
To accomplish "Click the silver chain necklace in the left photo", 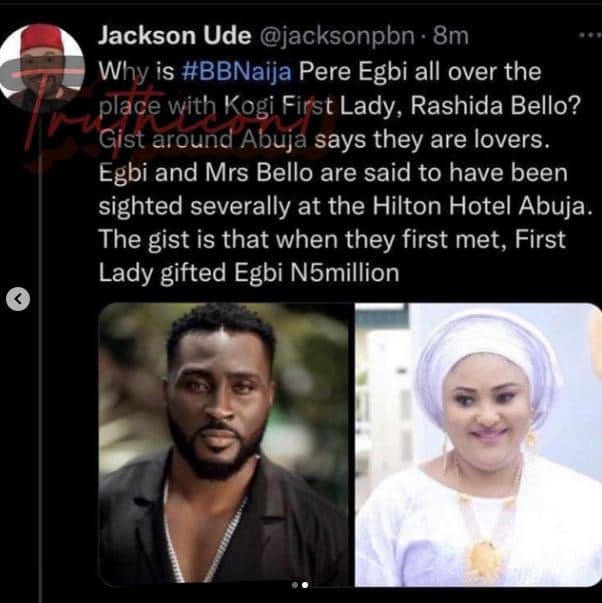I will click(x=203, y=538).
